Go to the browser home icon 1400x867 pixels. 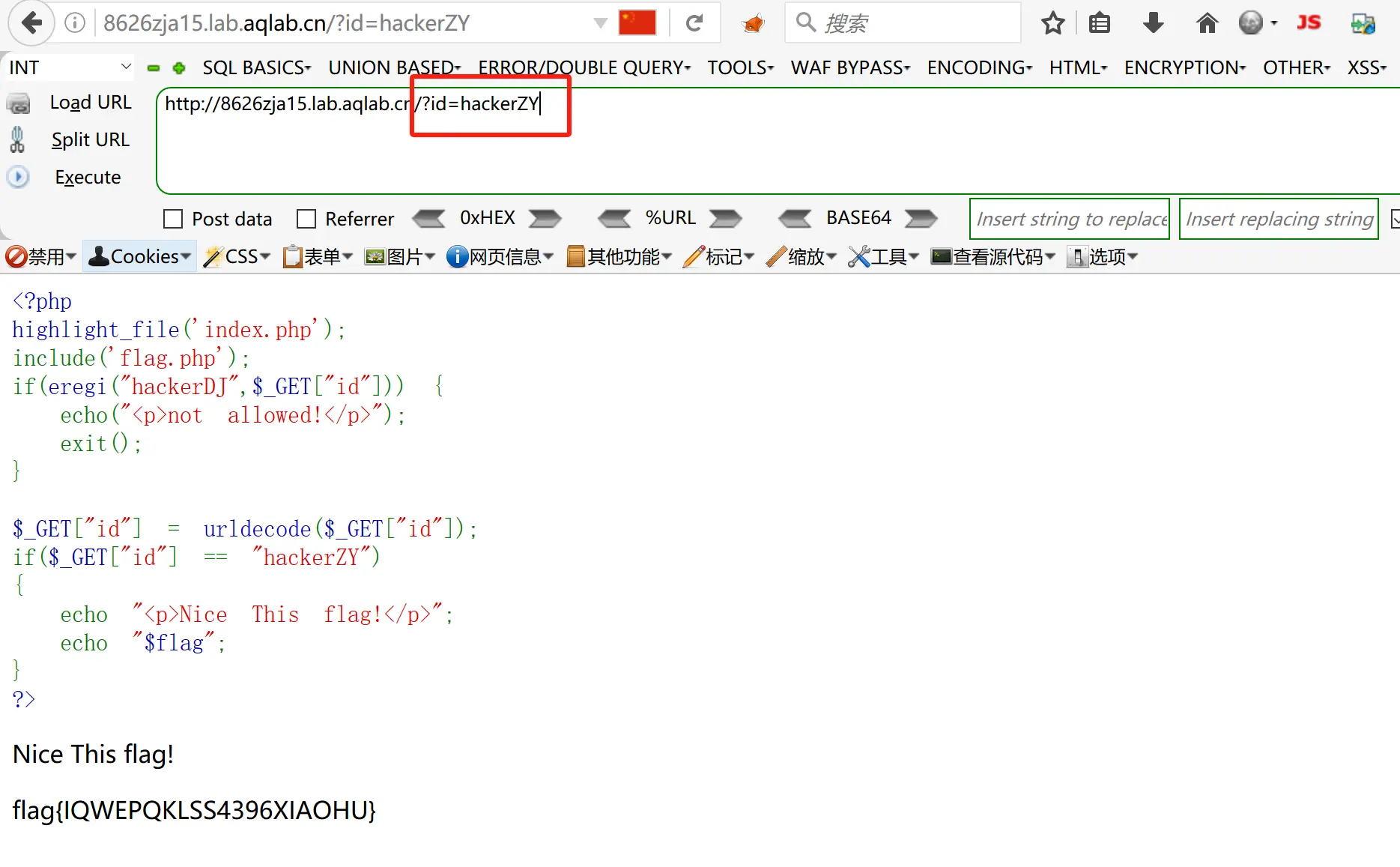coord(1207,23)
